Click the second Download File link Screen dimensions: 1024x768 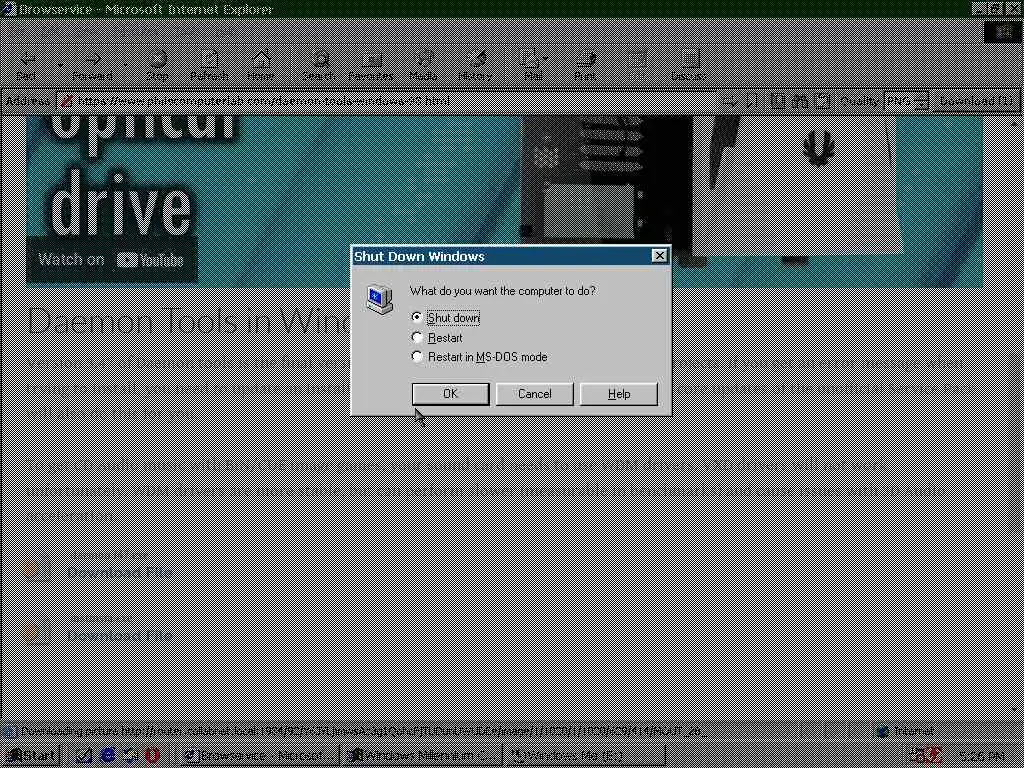click(x=120, y=635)
